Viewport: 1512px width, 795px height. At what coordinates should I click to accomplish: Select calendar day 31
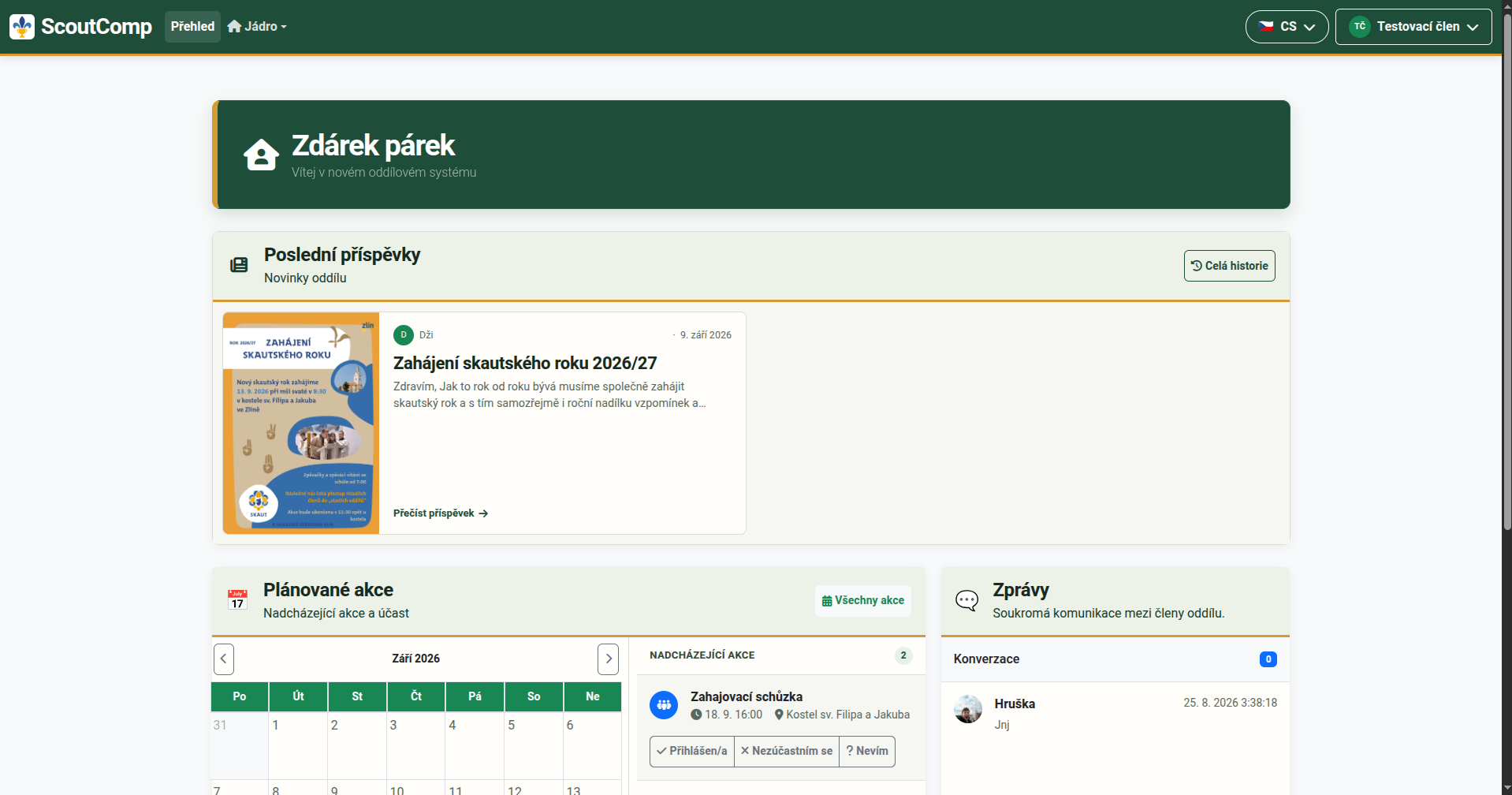click(x=240, y=745)
